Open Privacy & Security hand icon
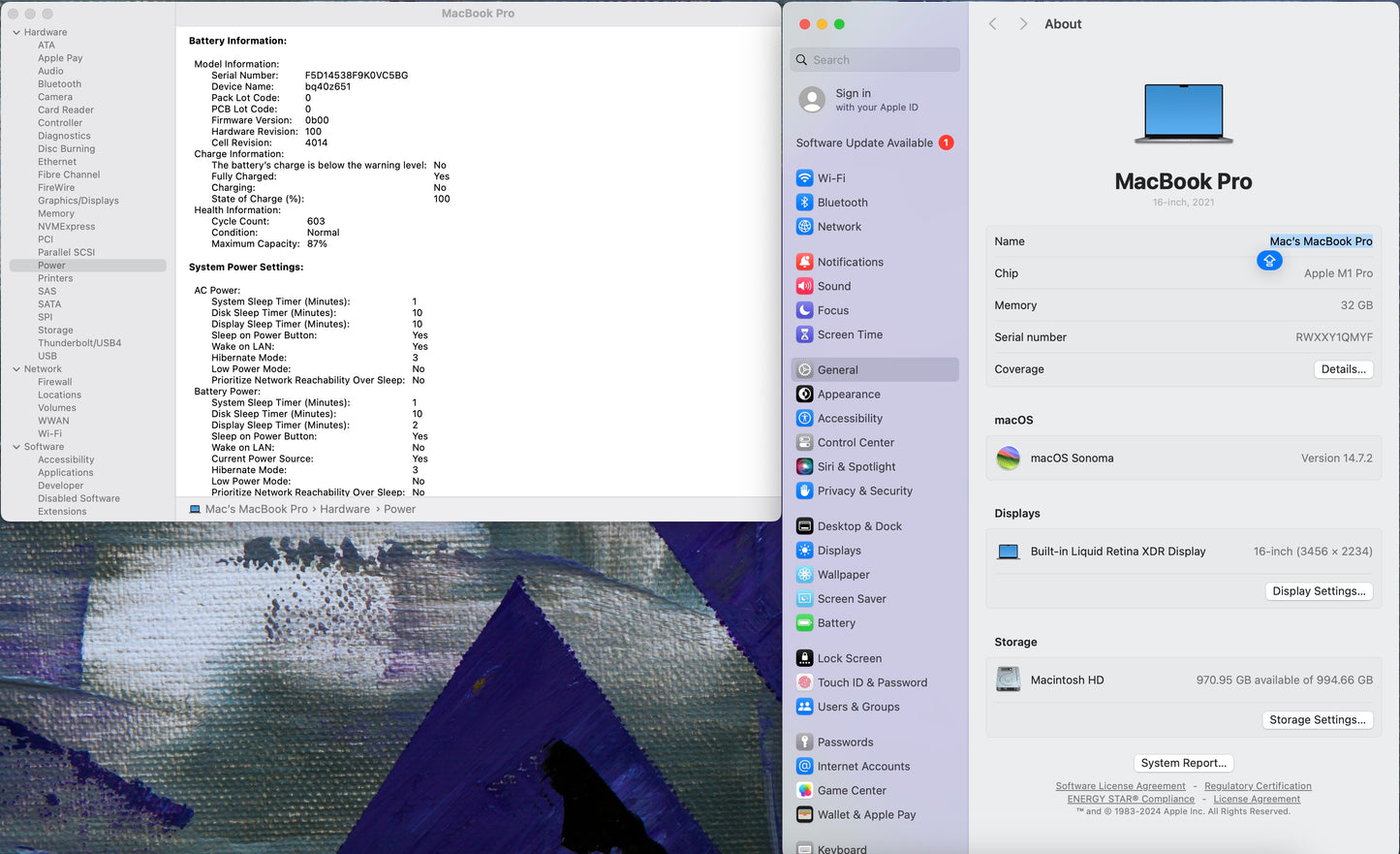1400x854 pixels. pyautogui.click(x=804, y=491)
